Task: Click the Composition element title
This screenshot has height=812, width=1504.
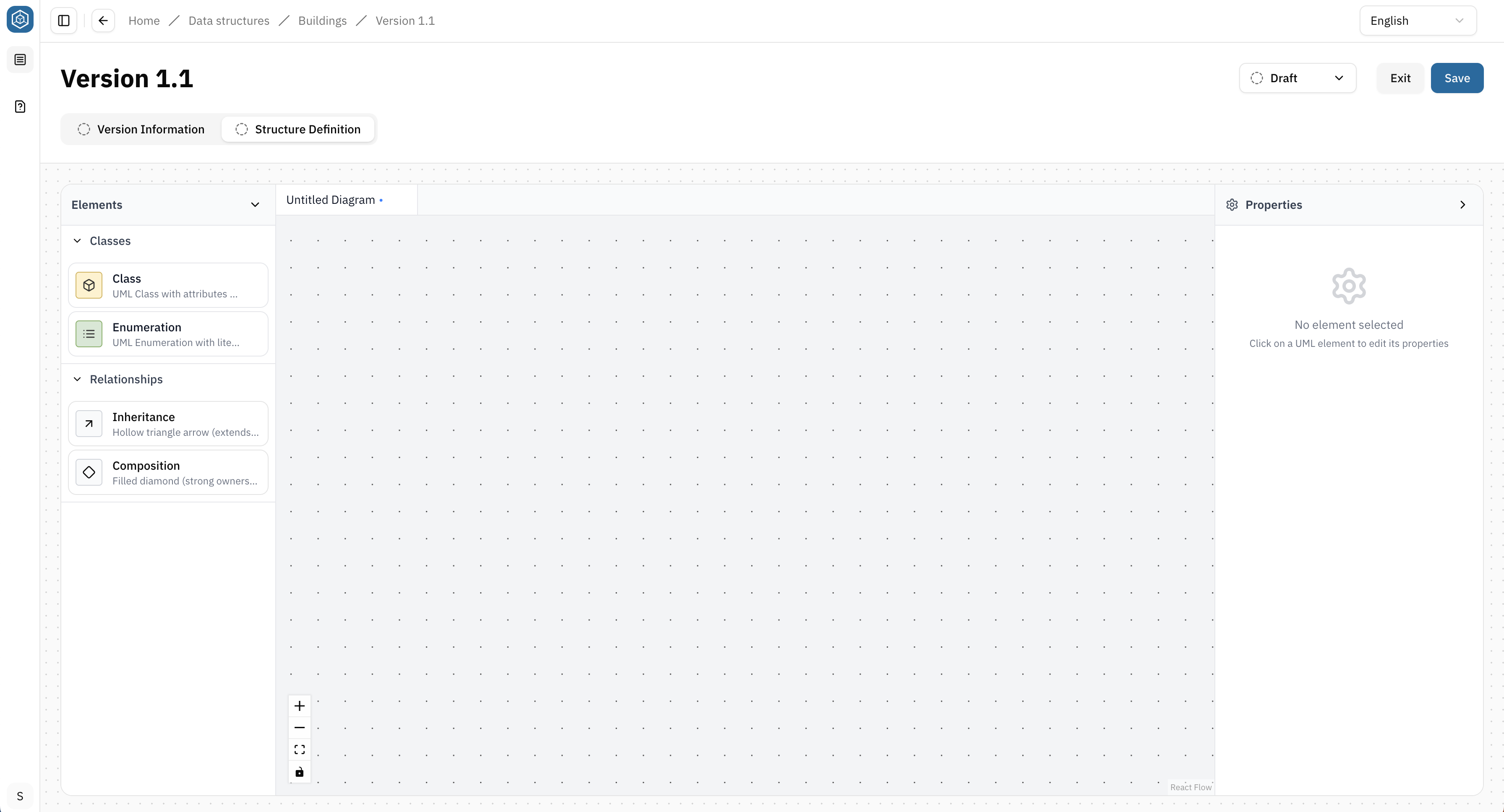Action: point(146,466)
